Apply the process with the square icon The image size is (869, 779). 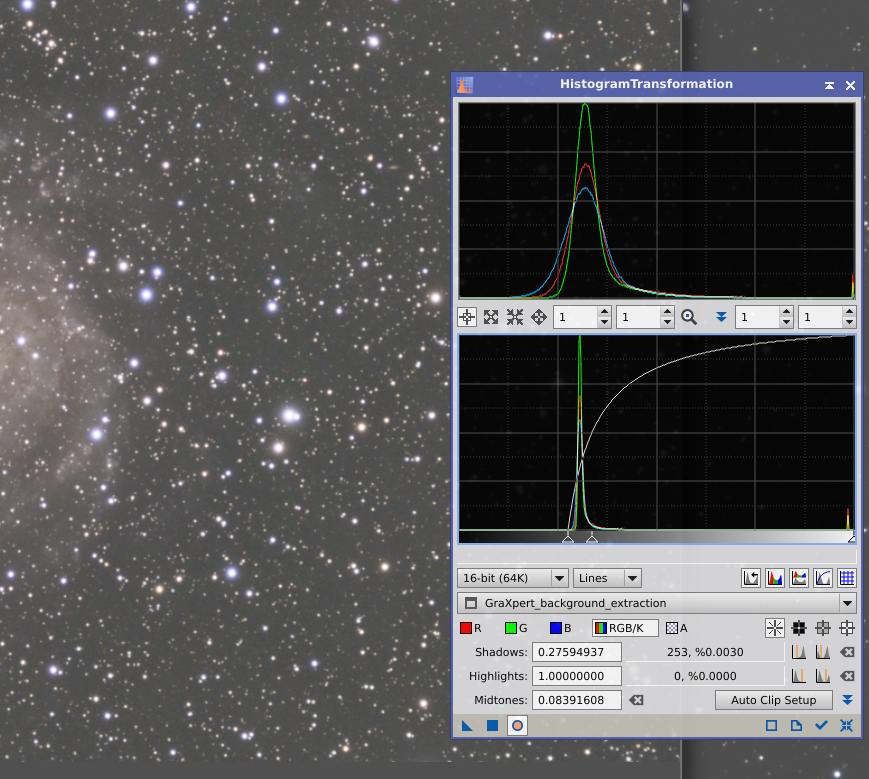click(x=492, y=725)
